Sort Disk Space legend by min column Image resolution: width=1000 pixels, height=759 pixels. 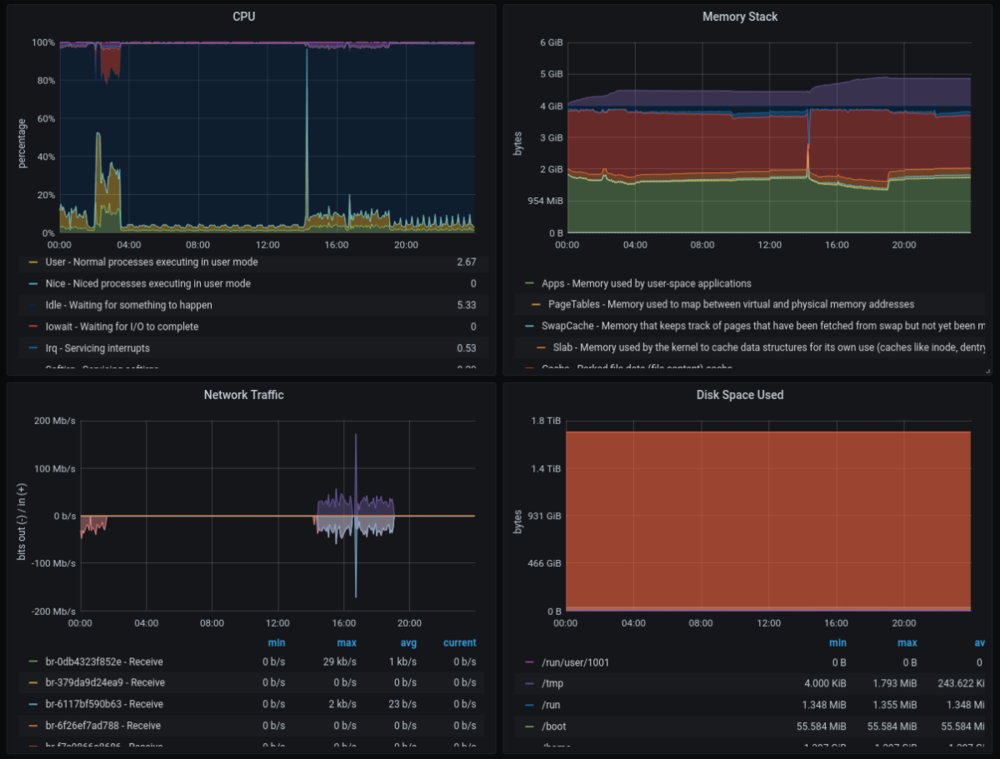838,642
